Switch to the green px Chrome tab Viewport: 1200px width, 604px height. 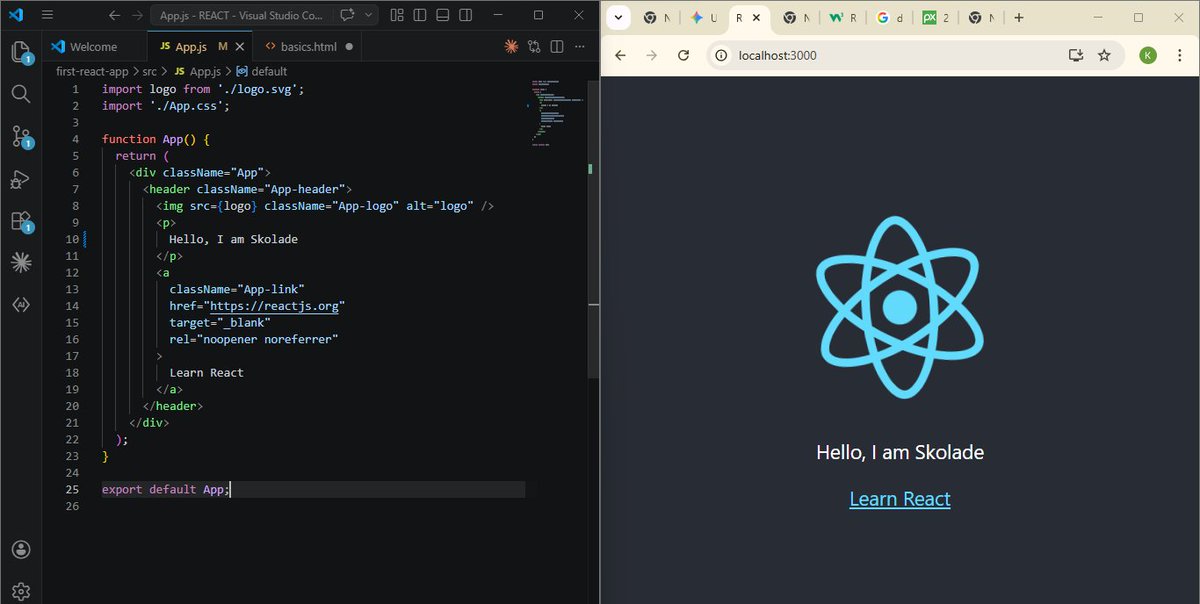click(937, 18)
